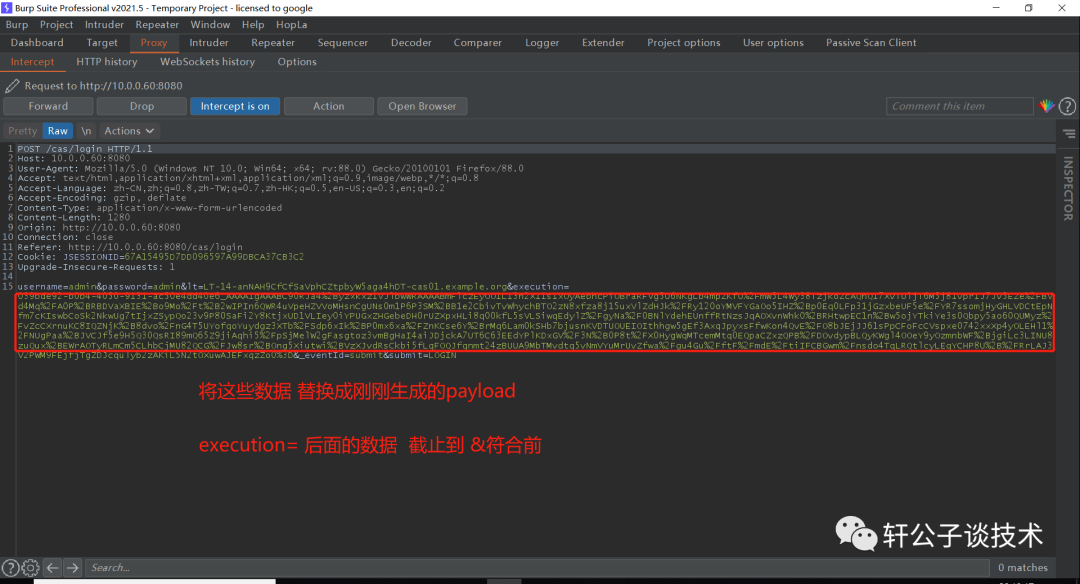This screenshot has width=1080, height=584.
Task: Open the layout hamburger icon under the help icon
Action: pos(1068,132)
